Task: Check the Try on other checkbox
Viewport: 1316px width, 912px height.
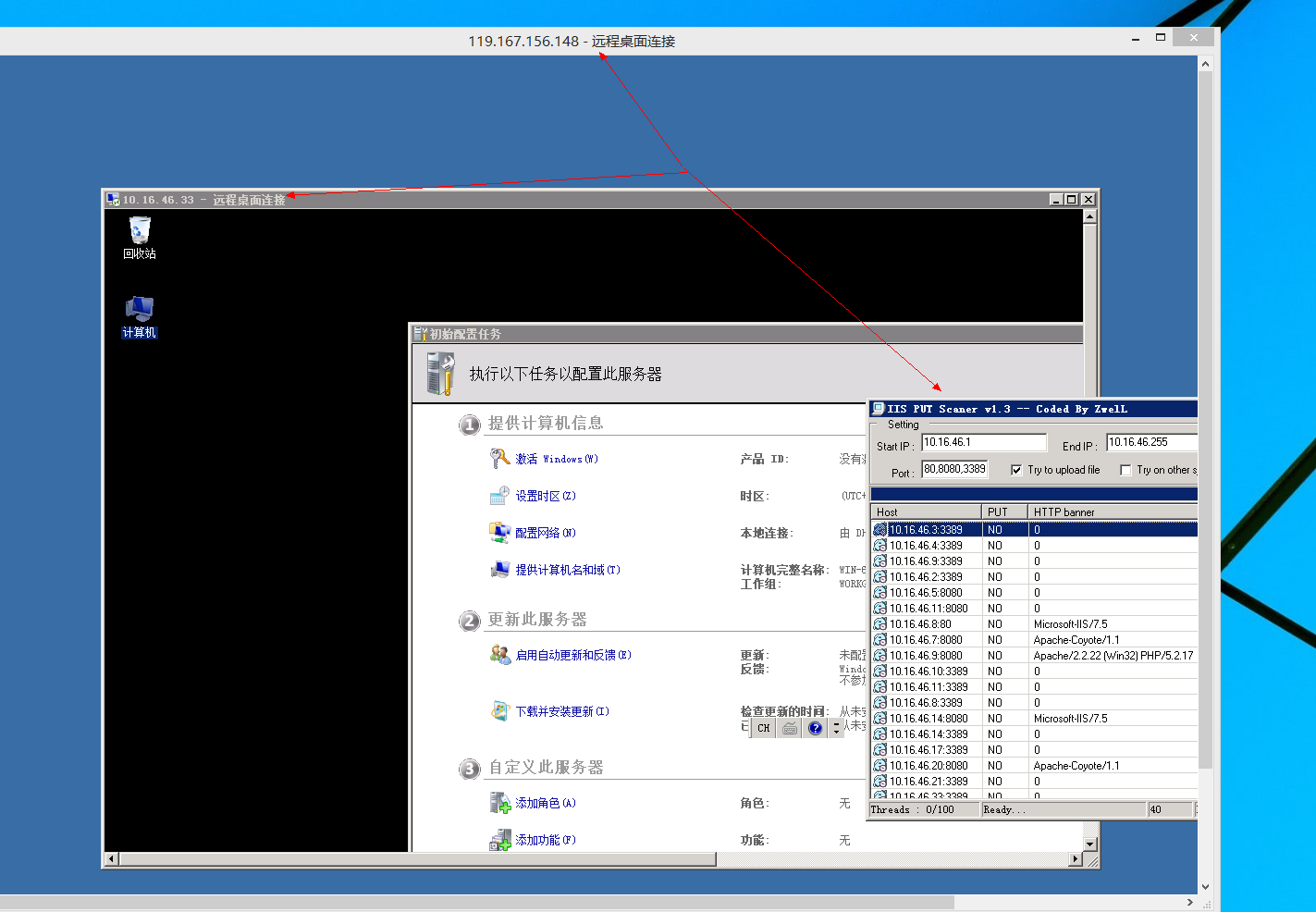Action: click(1125, 470)
